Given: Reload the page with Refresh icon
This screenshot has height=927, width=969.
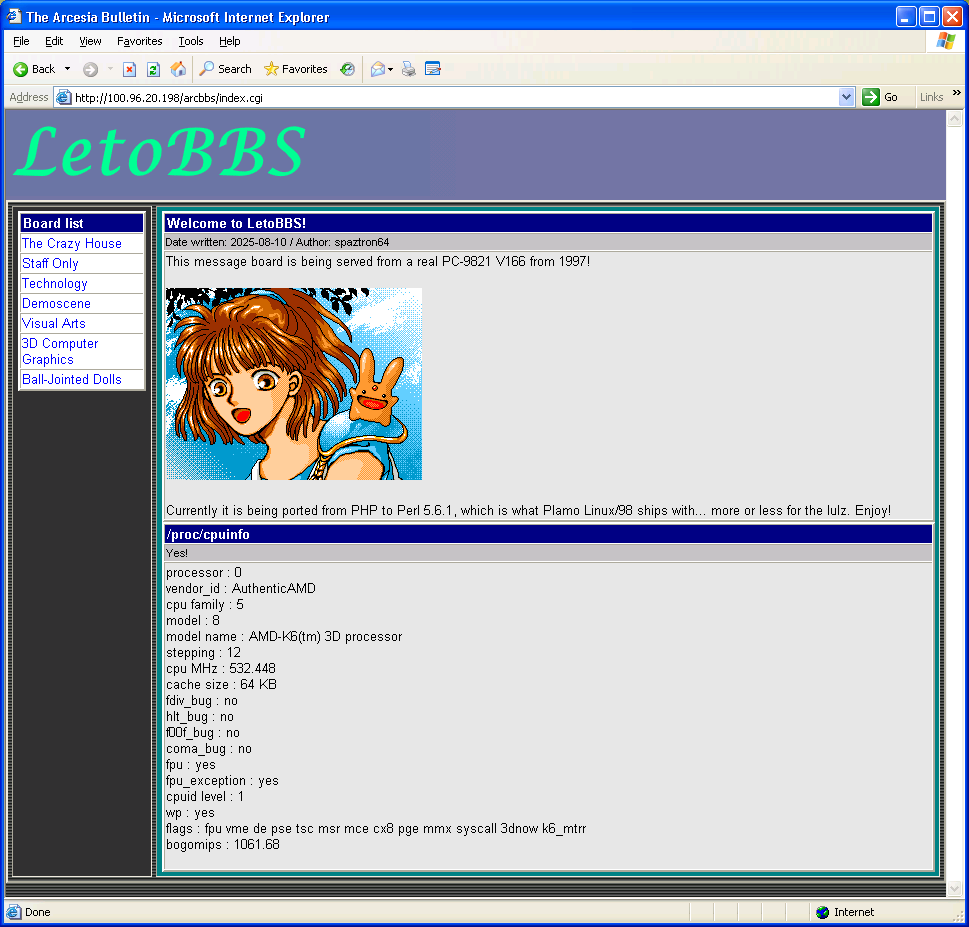Looking at the screenshot, I should 153,69.
